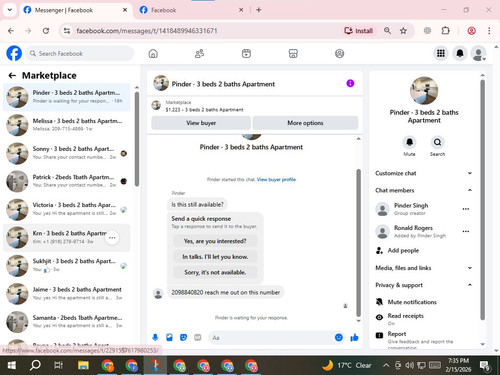Click the Add people icon
Viewport: 500px width, 375px height.
click(379, 250)
